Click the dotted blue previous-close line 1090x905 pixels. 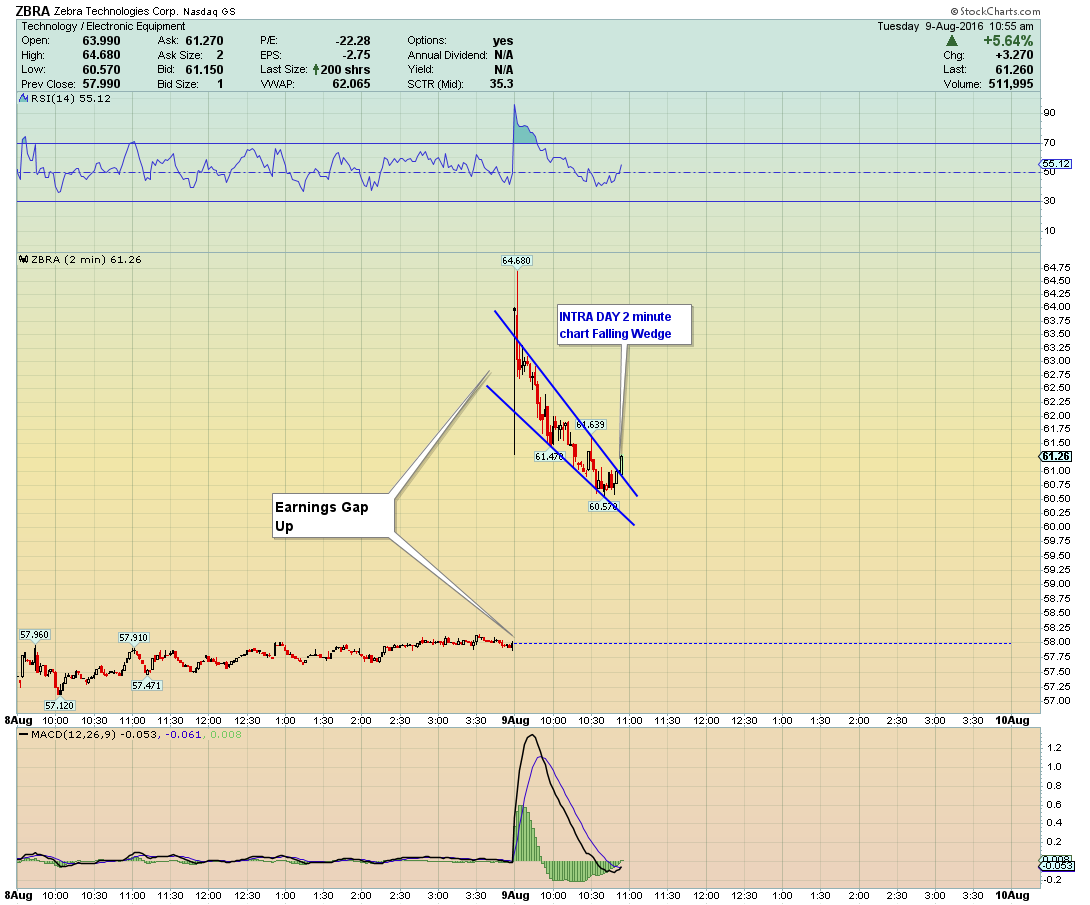[762, 644]
